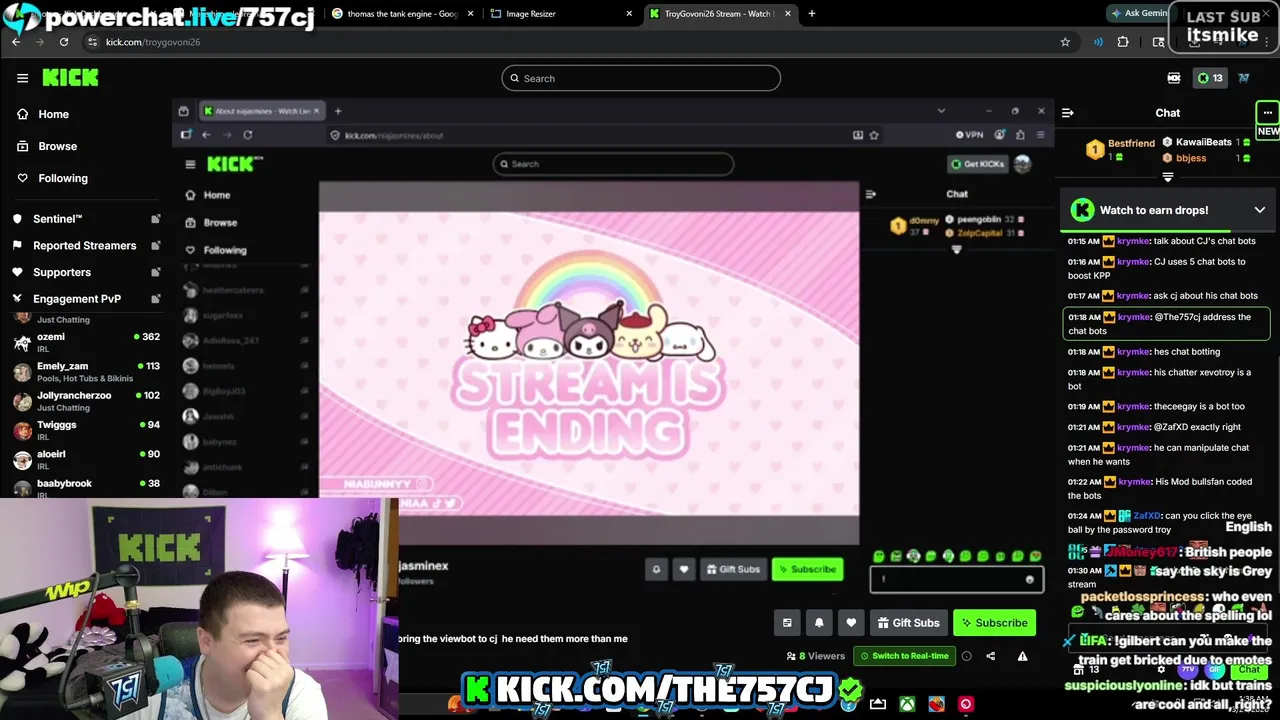Open aloeirl's channel from the sidebar
This screenshot has width=1280, height=720.
(86, 459)
